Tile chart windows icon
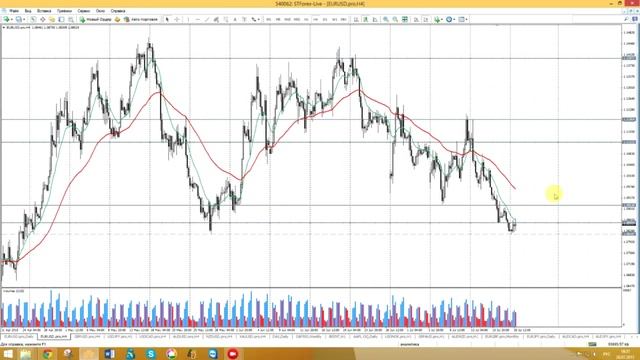This screenshot has height=360, width=640. coord(405,19)
